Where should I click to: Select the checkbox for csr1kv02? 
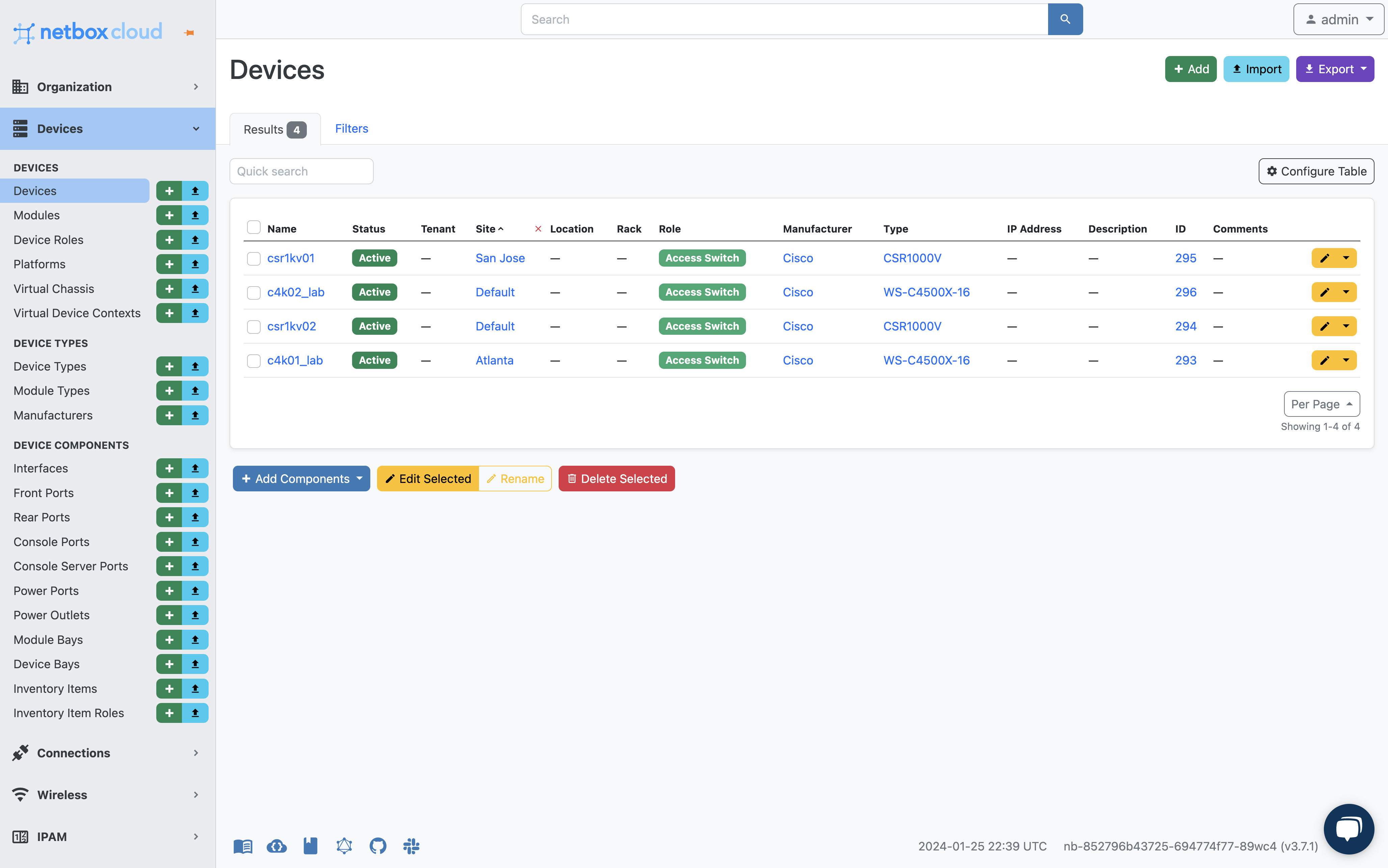tap(253, 327)
